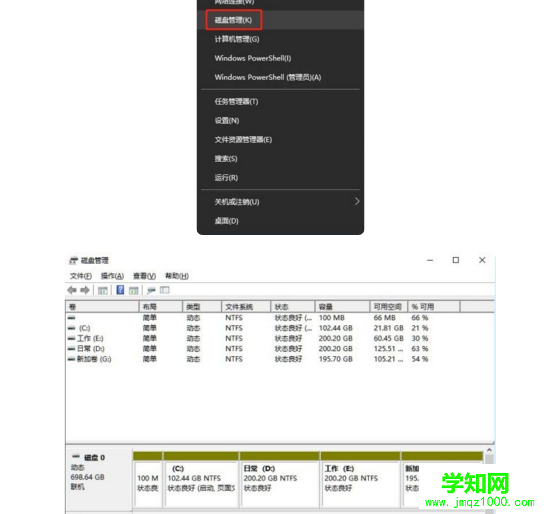Viewport: 546px width, 514px height.
Task: Click the 磁盘 0 disk icon
Action: coord(76,457)
